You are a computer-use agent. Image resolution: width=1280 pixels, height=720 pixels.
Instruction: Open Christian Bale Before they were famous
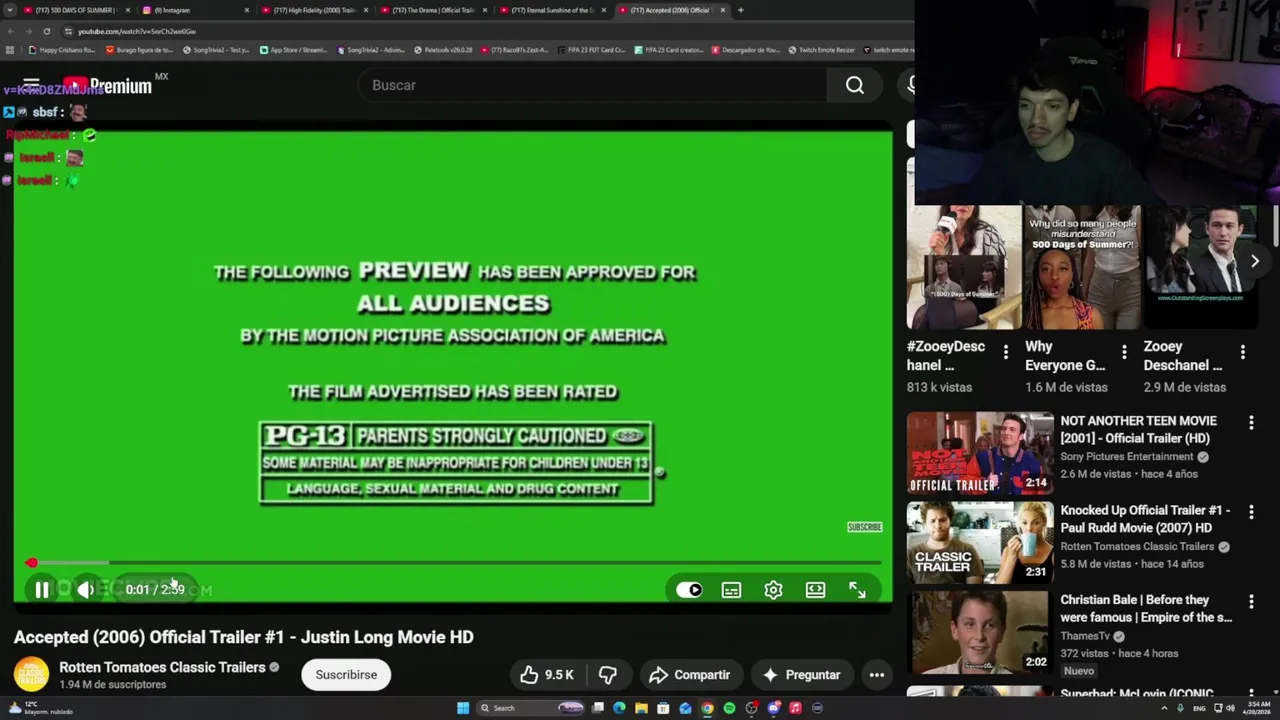point(1146,608)
